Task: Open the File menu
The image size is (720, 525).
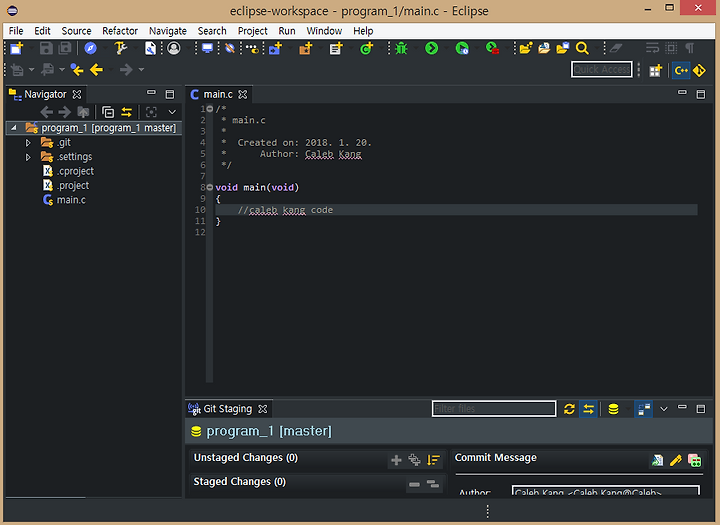Action: (16, 31)
